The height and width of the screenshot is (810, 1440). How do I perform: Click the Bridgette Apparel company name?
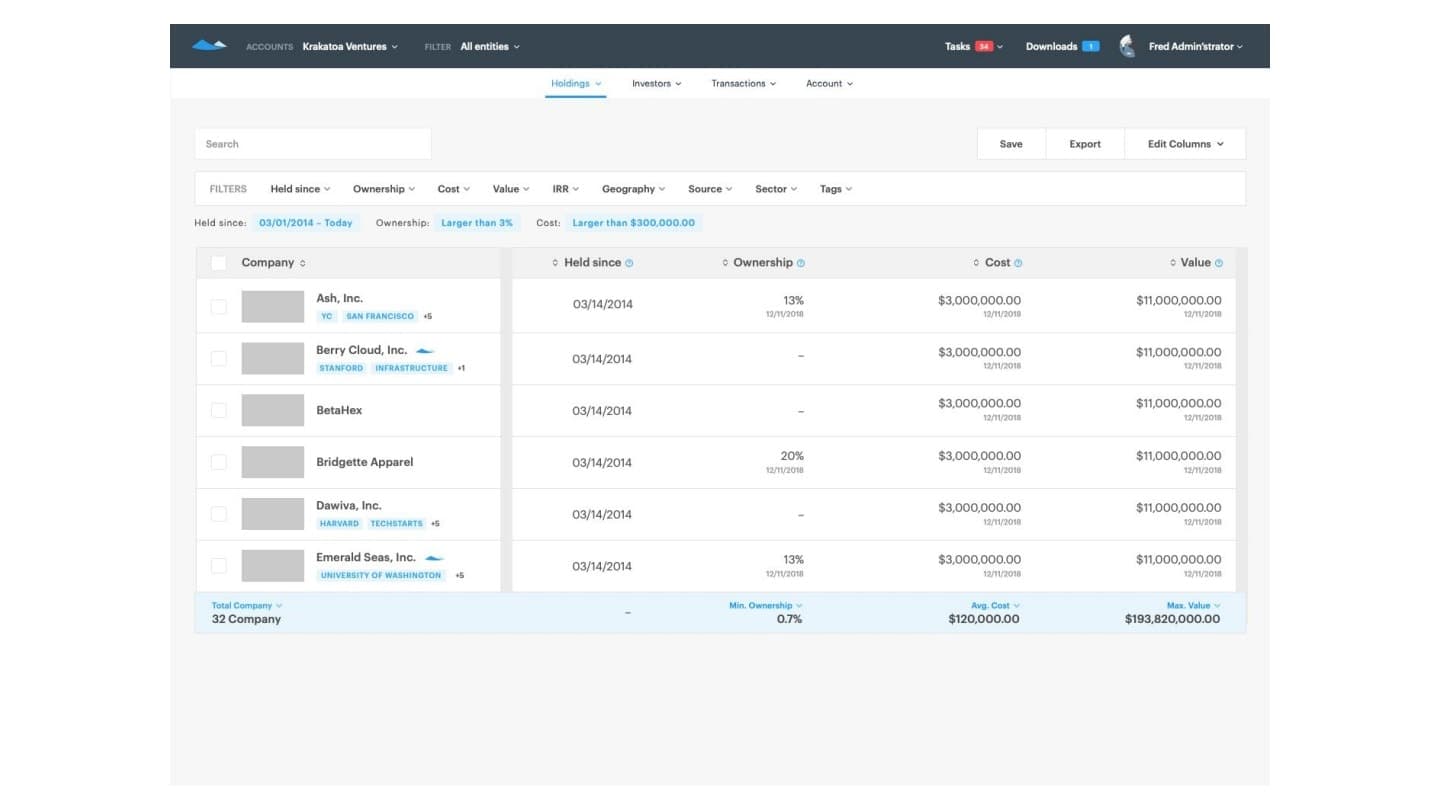[x=364, y=462]
